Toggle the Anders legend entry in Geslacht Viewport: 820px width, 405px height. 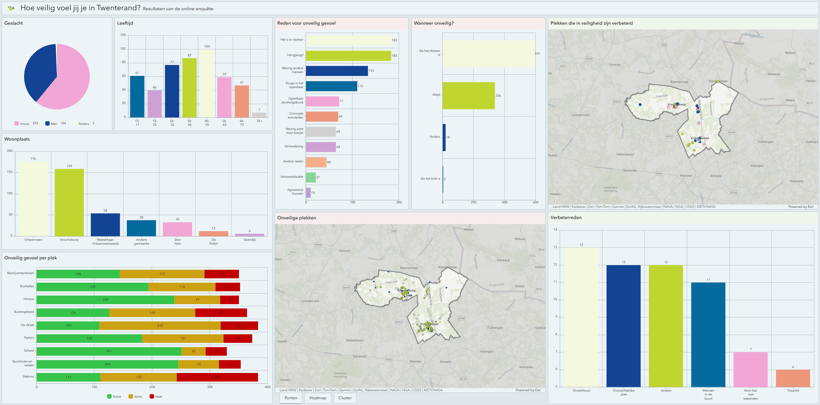[82, 123]
